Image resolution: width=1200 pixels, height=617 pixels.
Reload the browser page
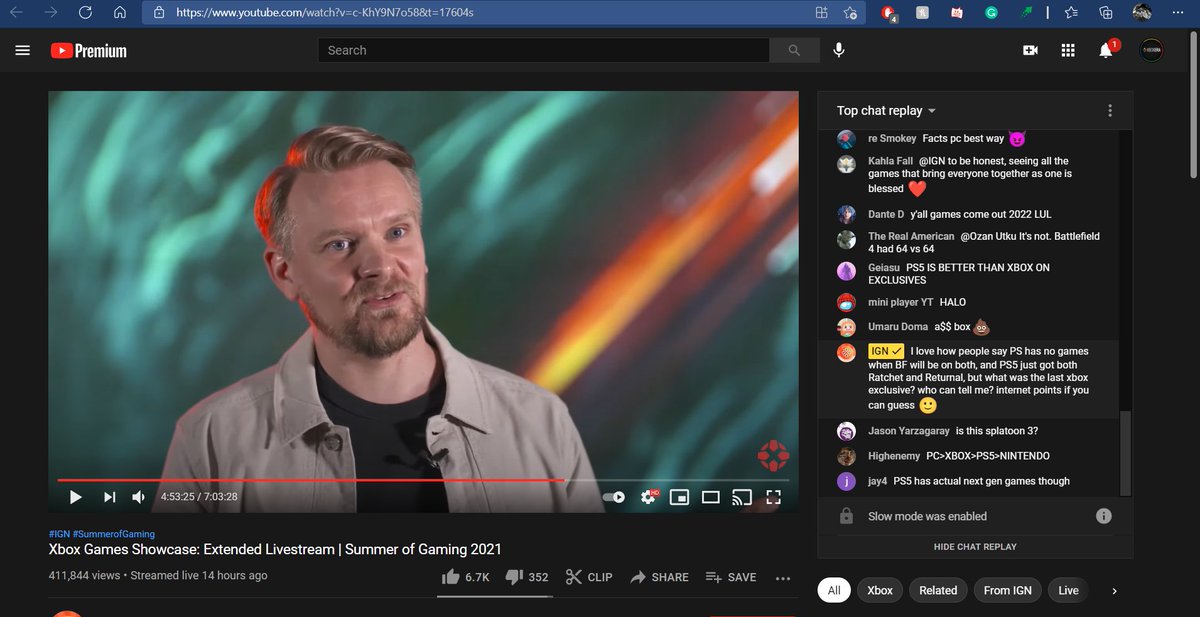[86, 13]
